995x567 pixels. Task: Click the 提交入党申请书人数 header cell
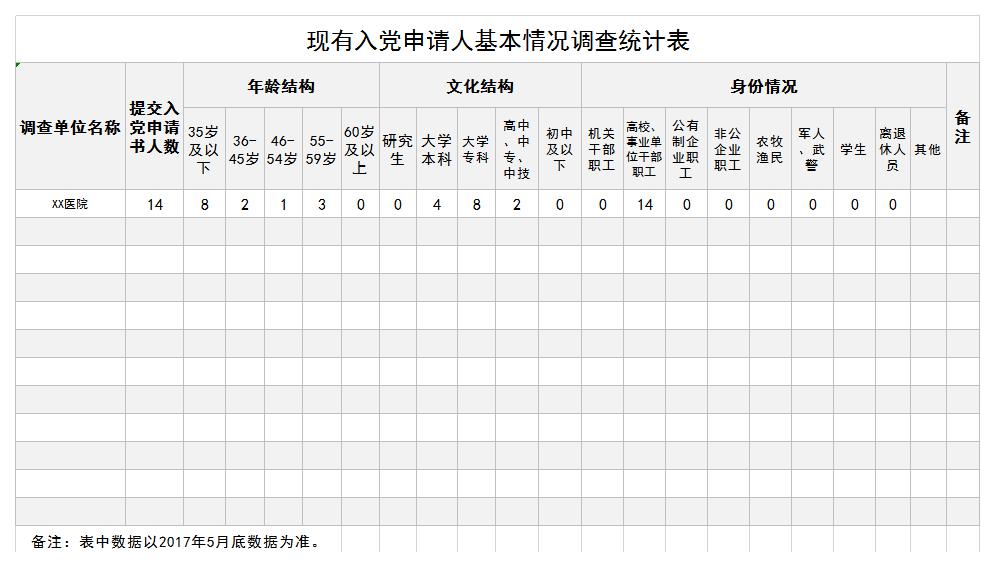154,127
